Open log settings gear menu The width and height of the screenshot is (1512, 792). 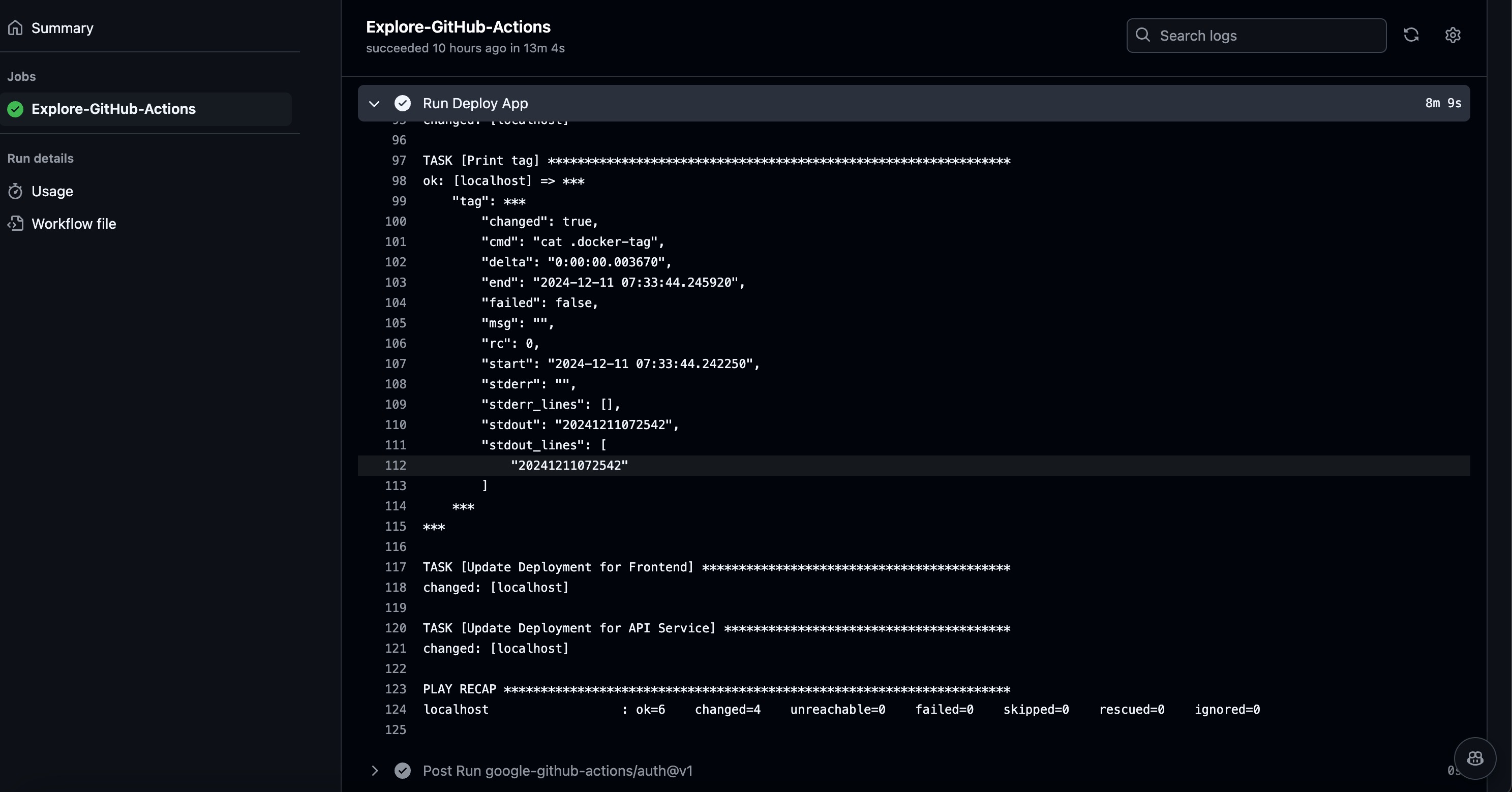point(1453,35)
